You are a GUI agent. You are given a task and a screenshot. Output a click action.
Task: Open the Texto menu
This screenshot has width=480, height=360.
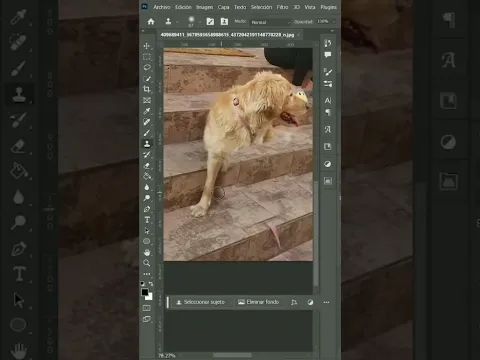(240, 7)
